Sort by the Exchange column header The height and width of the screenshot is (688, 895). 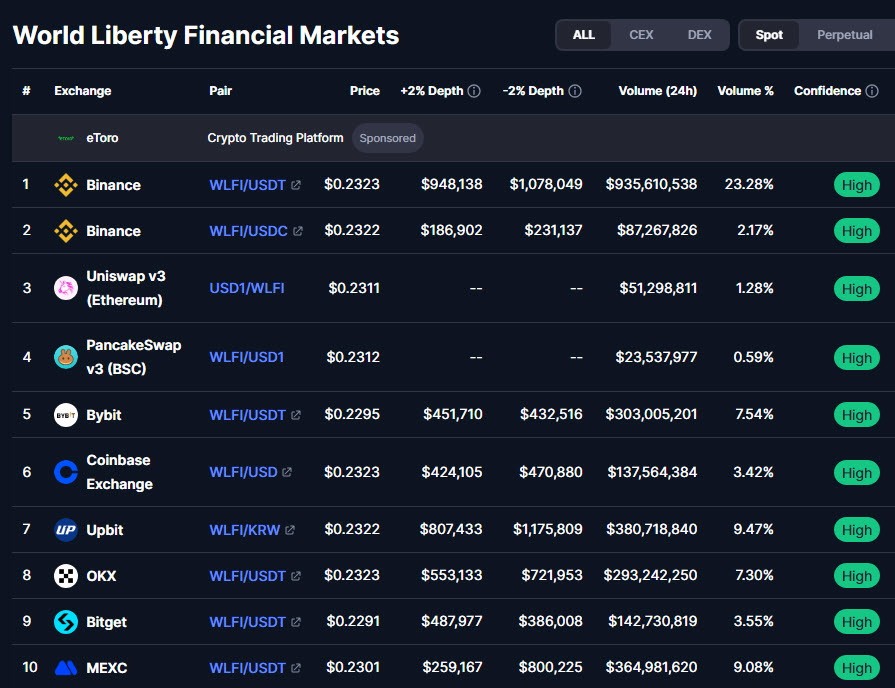83,91
